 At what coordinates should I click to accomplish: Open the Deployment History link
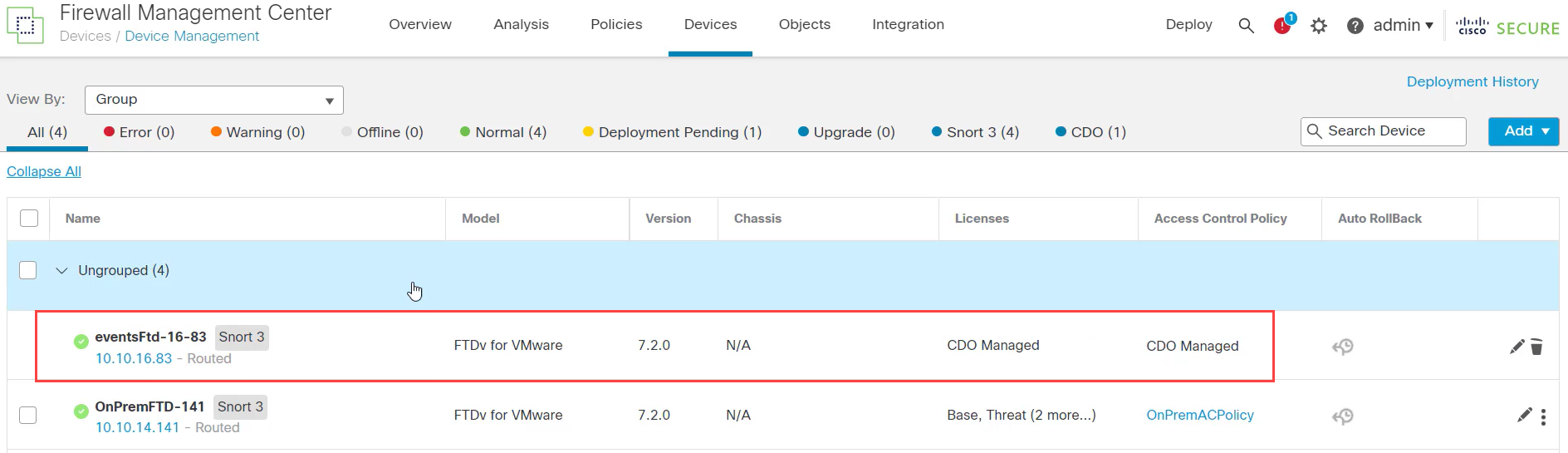tap(1472, 81)
